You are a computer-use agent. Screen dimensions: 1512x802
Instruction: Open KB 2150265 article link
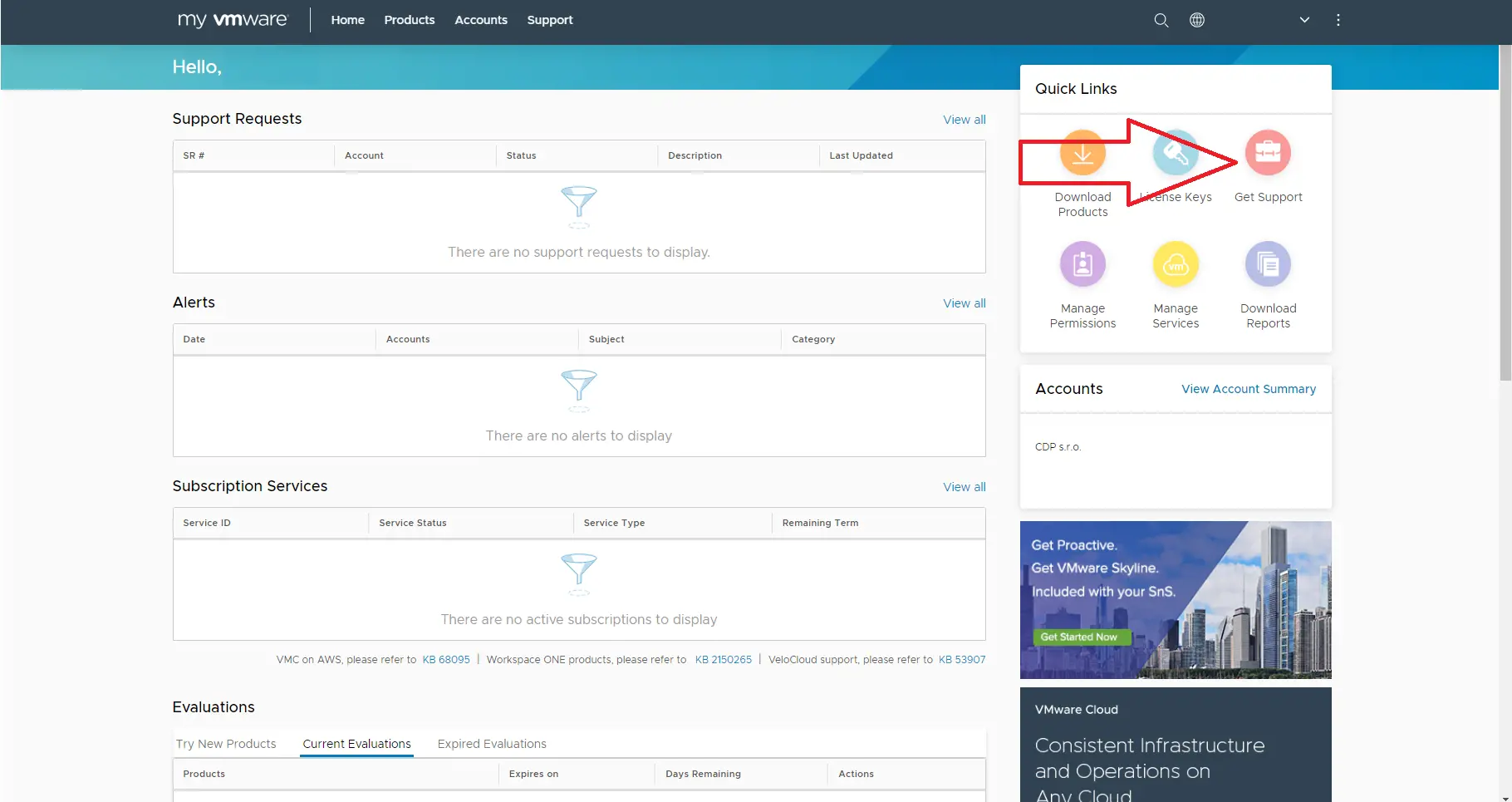point(724,660)
